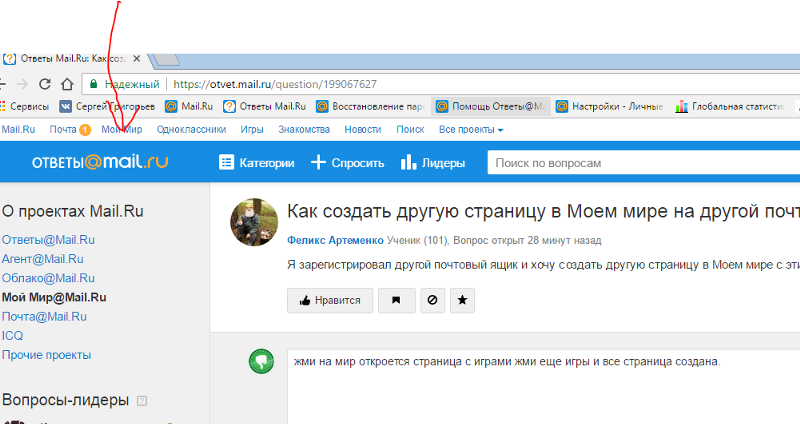800x424 pixels.
Task: Open the Лидеры leaderboard
Action: click(433, 163)
